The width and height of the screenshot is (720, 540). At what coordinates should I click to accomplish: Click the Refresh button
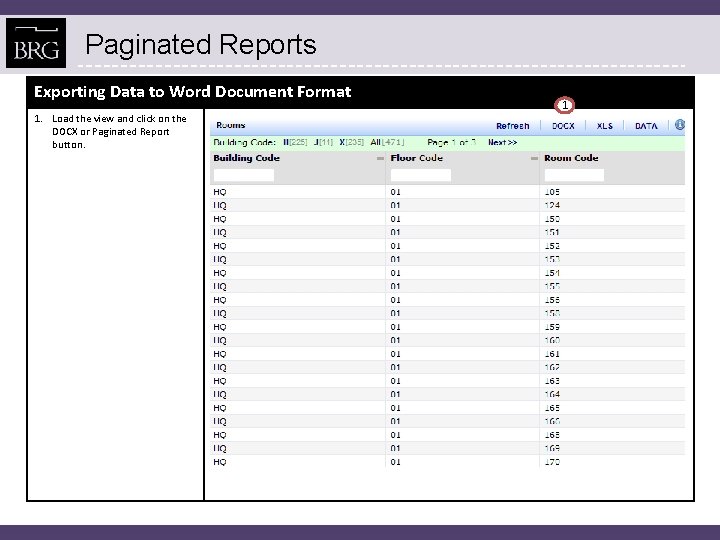[512, 126]
